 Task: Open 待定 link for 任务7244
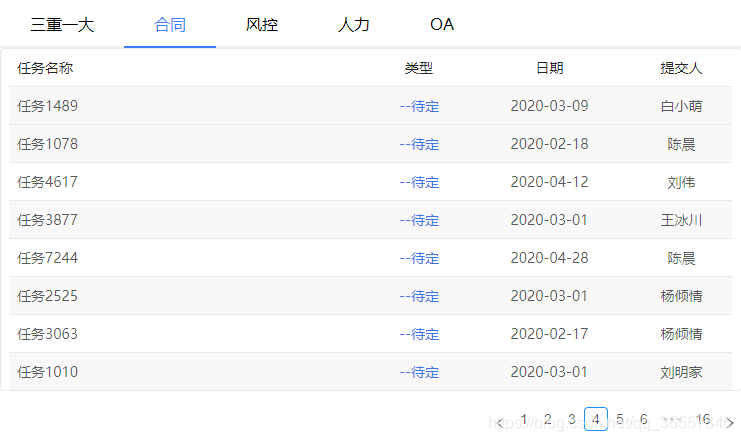[x=420, y=259]
